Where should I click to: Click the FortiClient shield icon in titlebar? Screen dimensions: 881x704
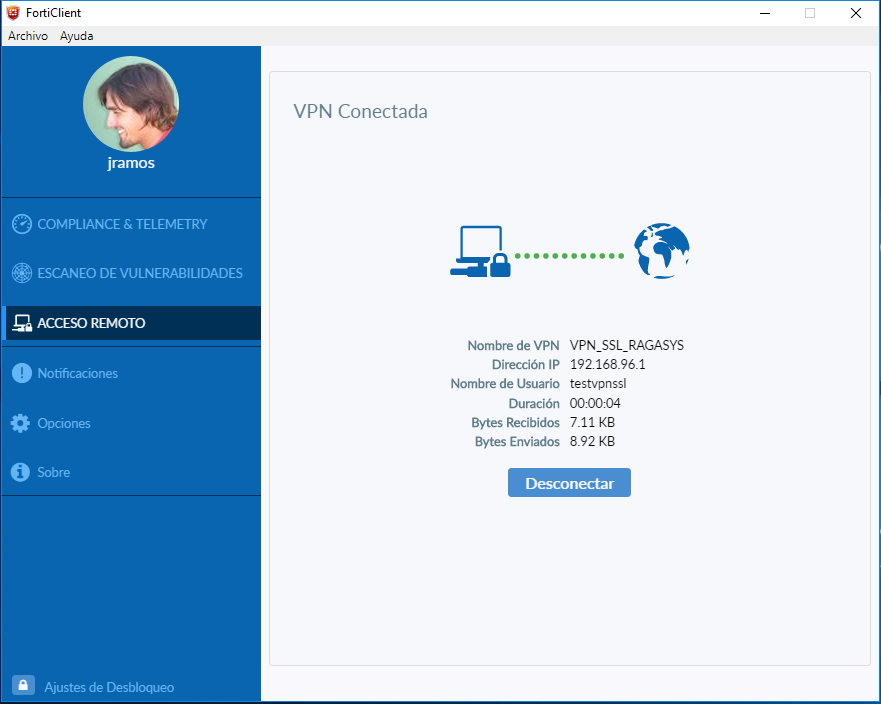coord(12,12)
